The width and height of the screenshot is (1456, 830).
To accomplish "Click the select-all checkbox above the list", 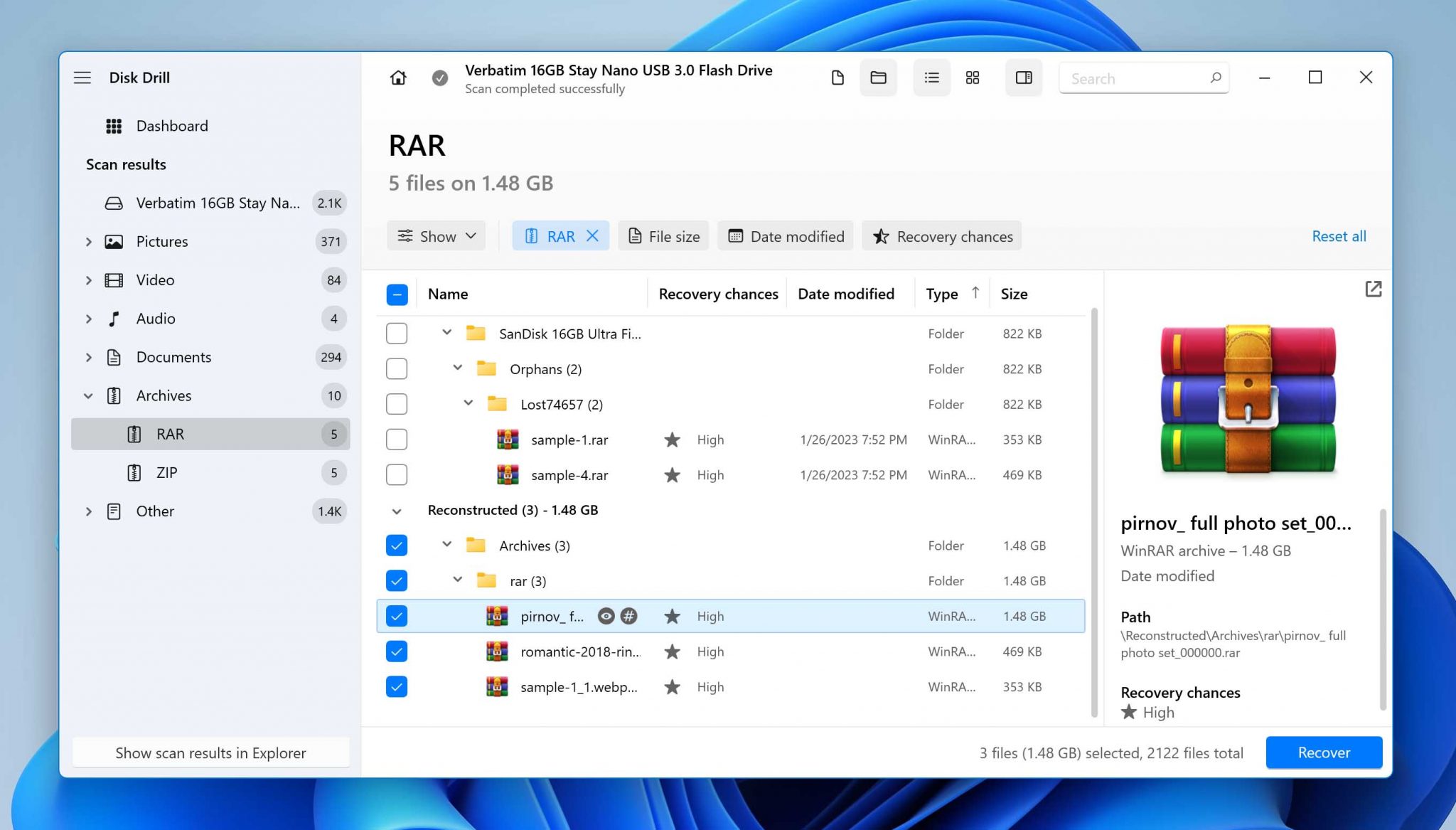I will pos(397,294).
